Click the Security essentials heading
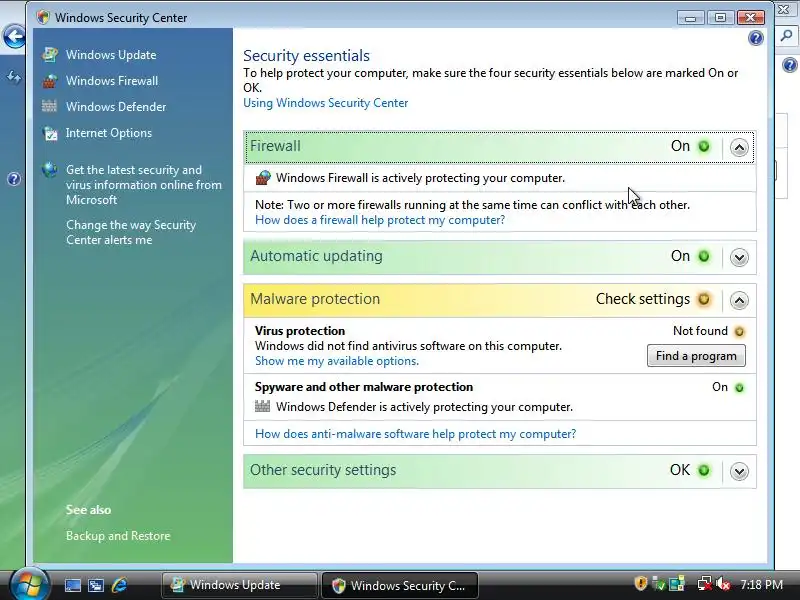Viewport: 800px width, 600px height. [x=306, y=55]
